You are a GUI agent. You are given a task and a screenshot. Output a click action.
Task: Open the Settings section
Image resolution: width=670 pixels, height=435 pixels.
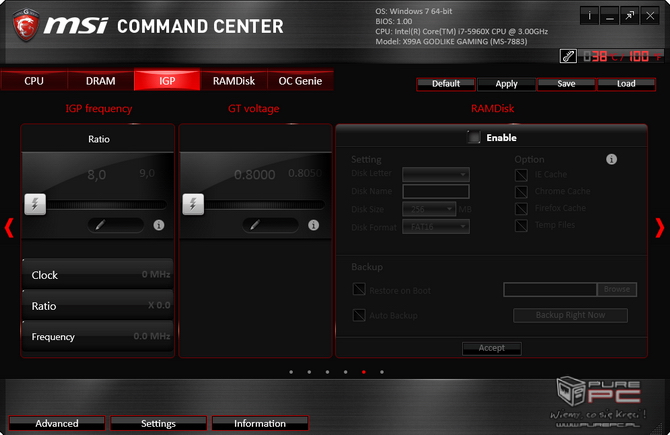pyautogui.click(x=159, y=423)
